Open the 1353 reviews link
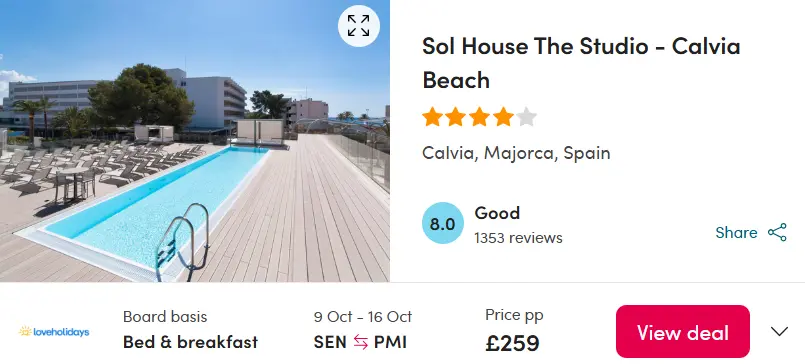The image size is (805, 364). (519, 238)
